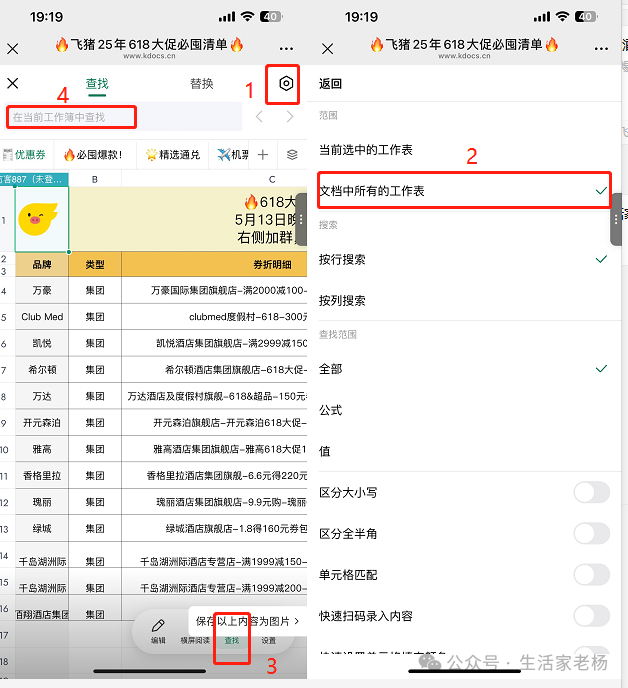Toggle the 区分大小写 switch

(592, 492)
